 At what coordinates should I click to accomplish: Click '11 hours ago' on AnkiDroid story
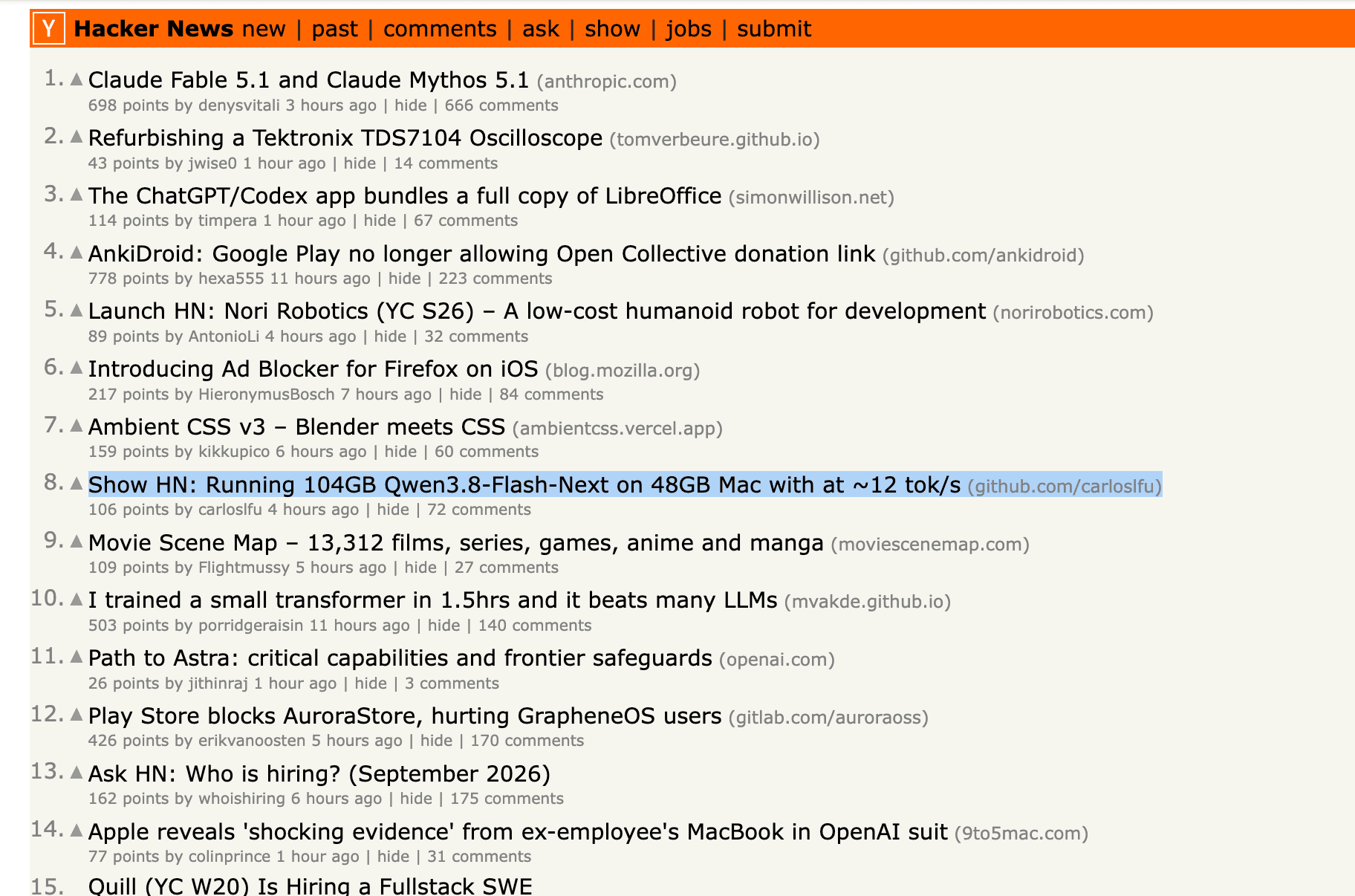click(320, 279)
